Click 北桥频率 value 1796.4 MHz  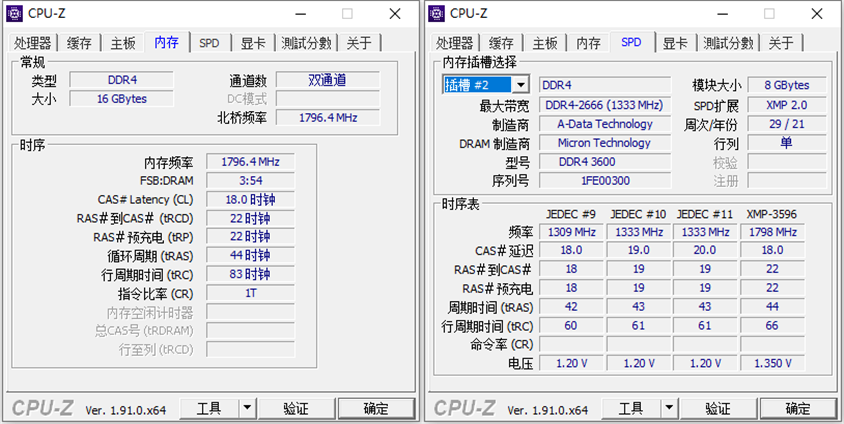(328, 118)
